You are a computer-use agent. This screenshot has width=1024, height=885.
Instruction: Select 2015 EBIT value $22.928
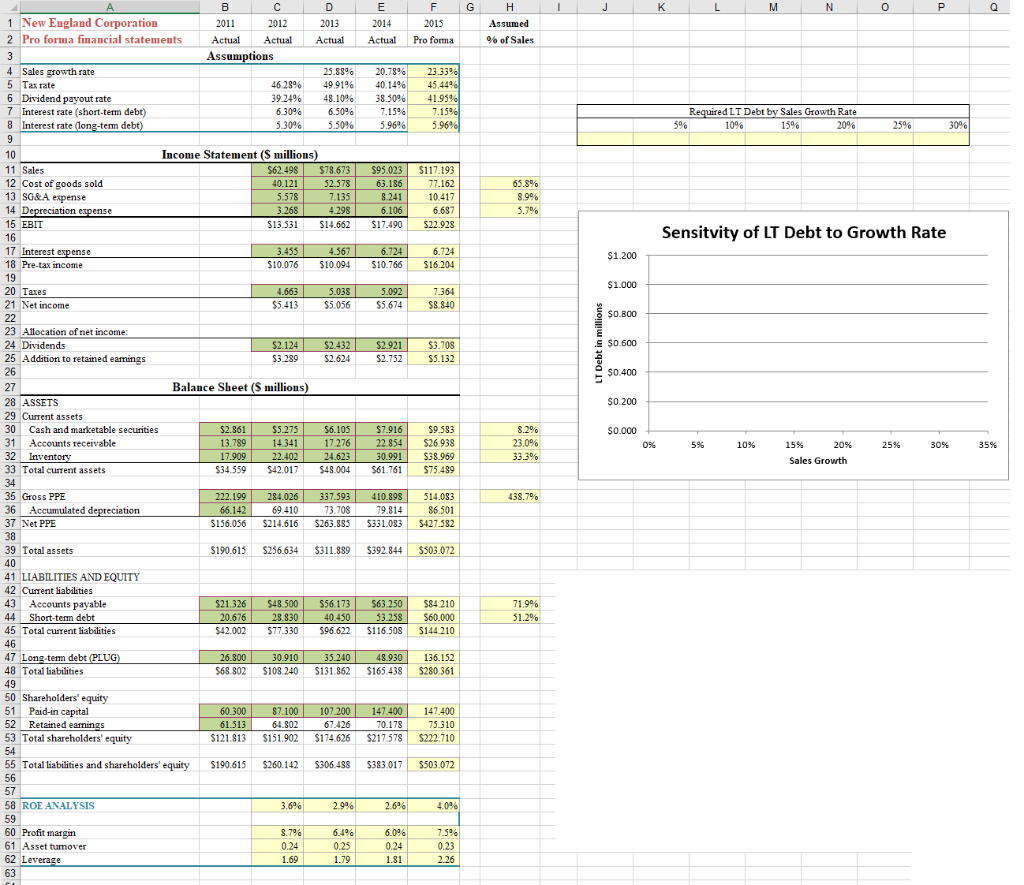pyautogui.click(x=434, y=224)
